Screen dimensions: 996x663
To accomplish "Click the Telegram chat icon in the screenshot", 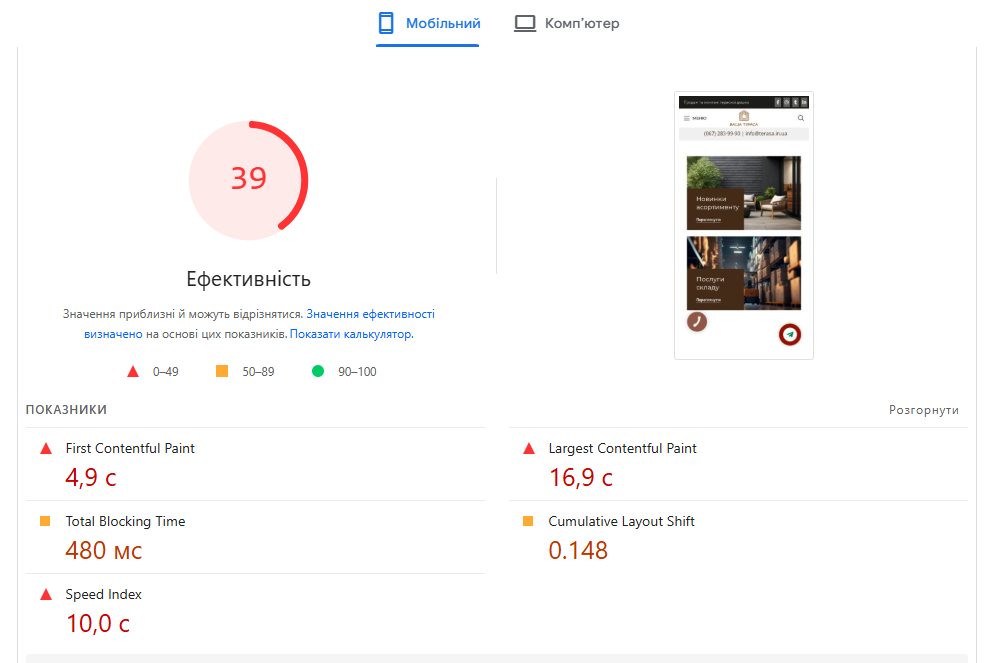I will click(790, 334).
